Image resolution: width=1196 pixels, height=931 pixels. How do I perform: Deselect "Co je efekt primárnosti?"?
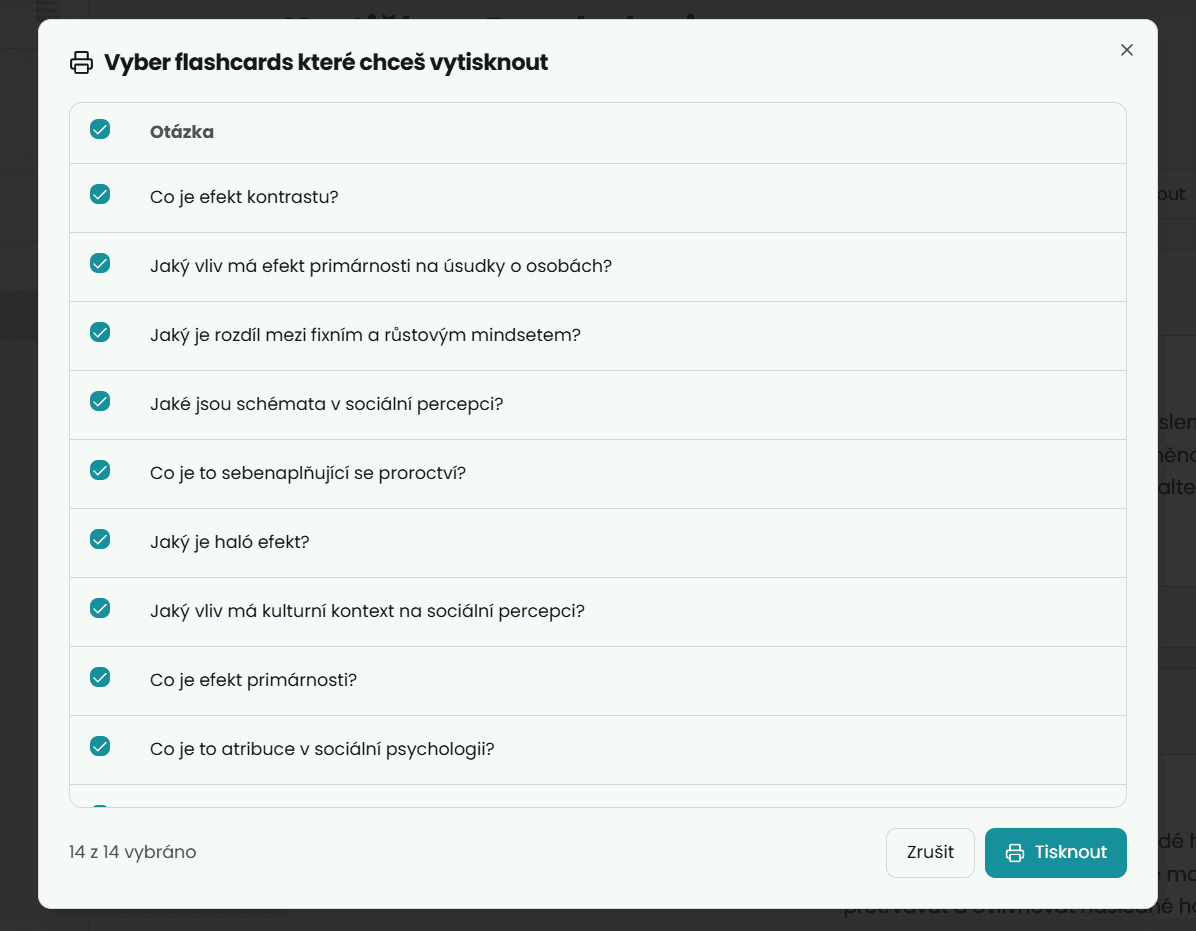[x=100, y=677]
